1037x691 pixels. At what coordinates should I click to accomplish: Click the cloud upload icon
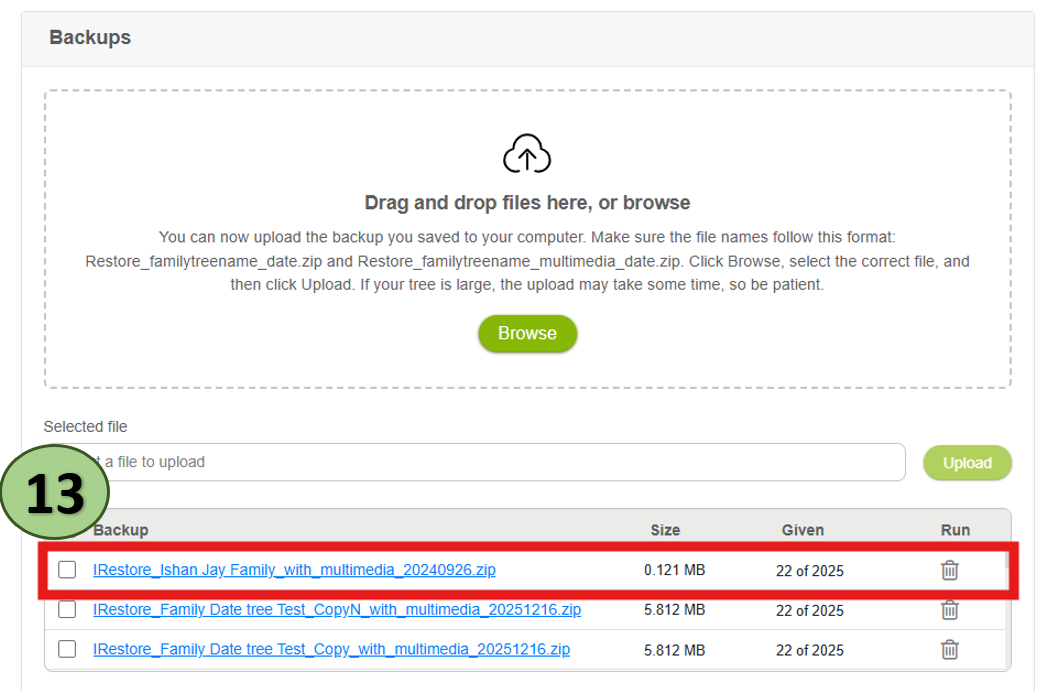pyautogui.click(x=527, y=156)
